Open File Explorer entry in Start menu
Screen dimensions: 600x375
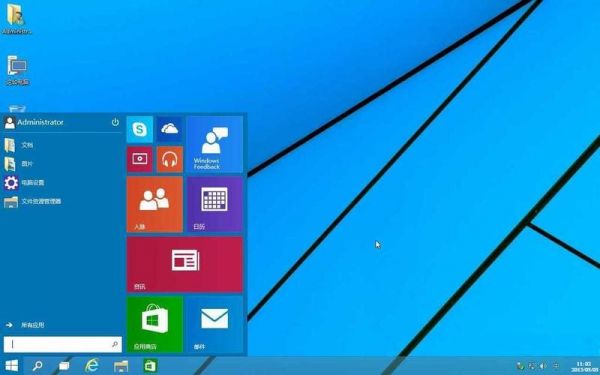pos(33,201)
